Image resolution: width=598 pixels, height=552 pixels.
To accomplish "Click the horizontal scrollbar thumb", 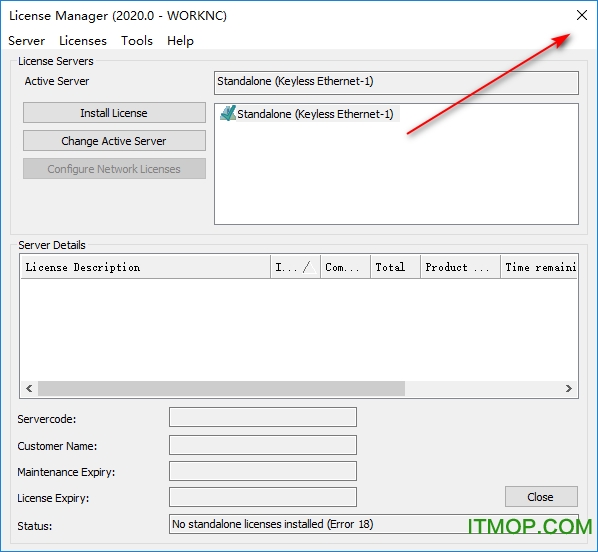I will pos(221,388).
